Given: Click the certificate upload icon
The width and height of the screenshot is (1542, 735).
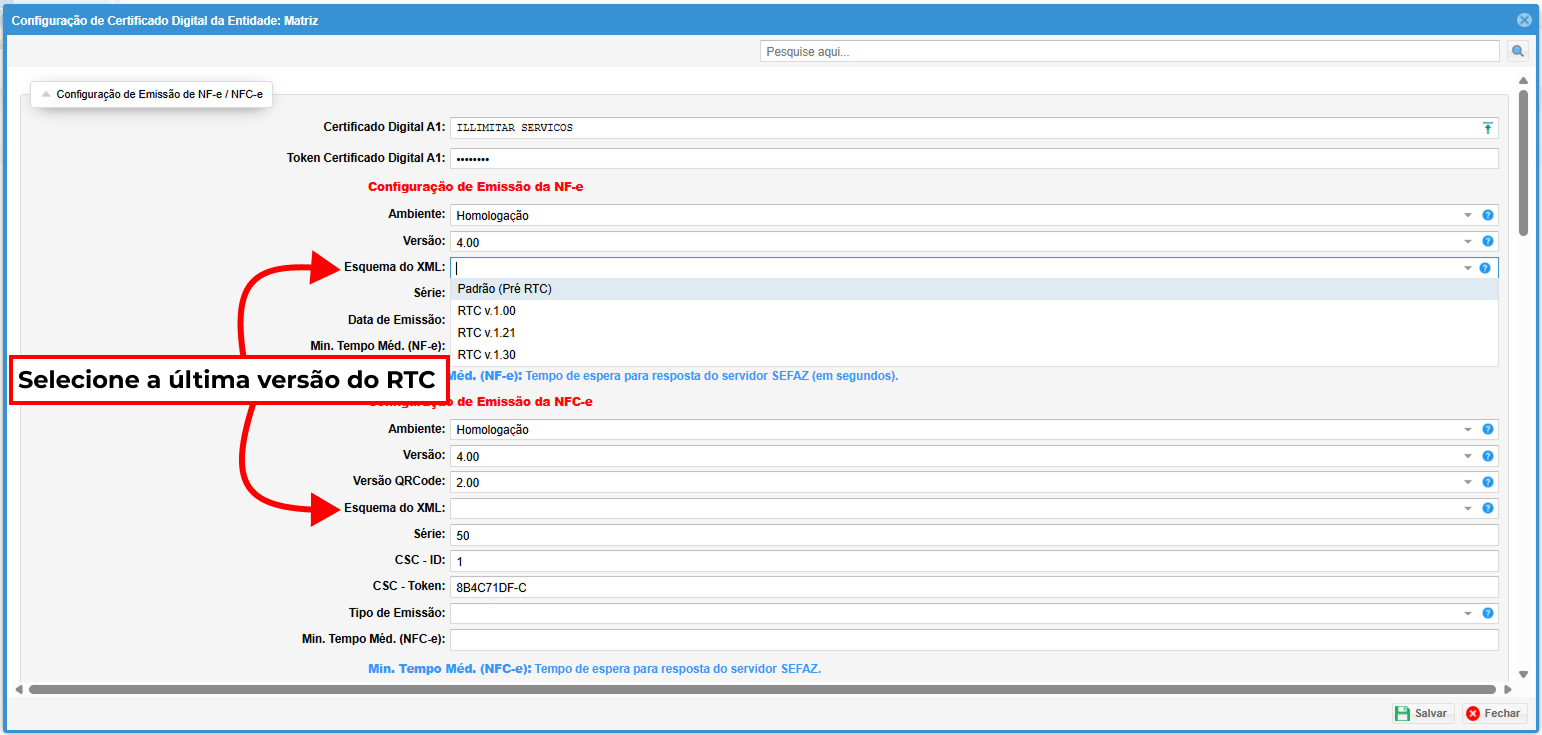Looking at the screenshot, I should click(x=1487, y=128).
